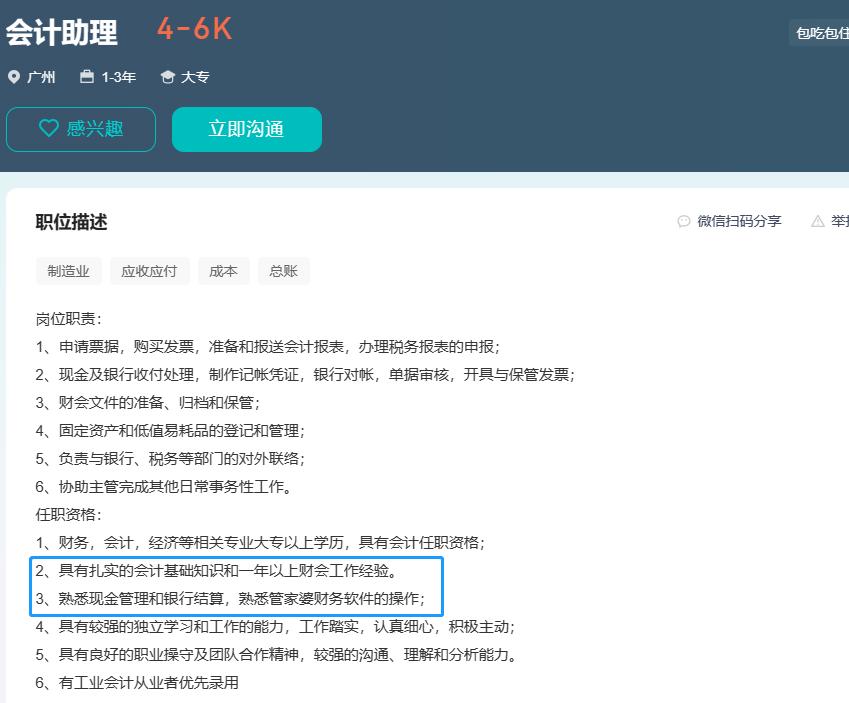Click the 广州 location text
The height and width of the screenshot is (703, 849).
tap(41, 77)
